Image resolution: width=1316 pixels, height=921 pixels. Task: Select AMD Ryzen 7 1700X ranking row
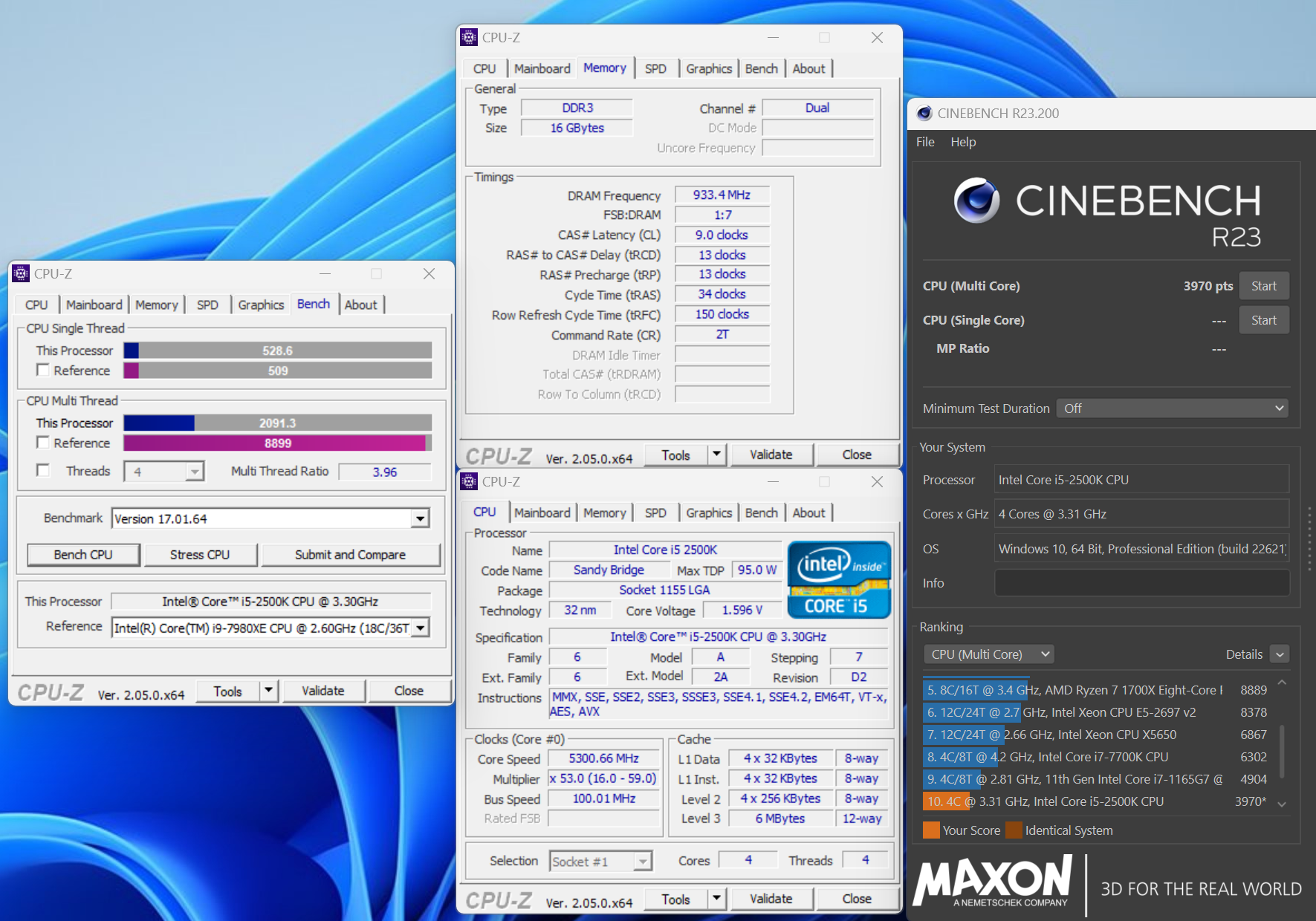coord(1096,690)
